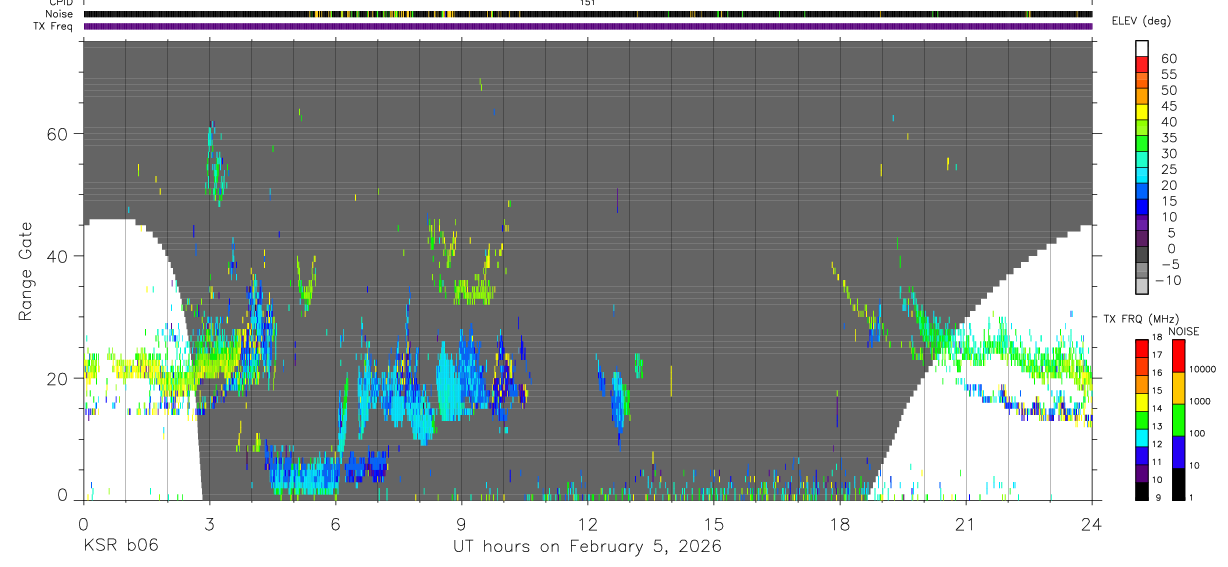The width and height of the screenshot is (1228, 567).
Task: Click the black bottom segment of the TX FRQ bar
Action: tap(1142, 491)
